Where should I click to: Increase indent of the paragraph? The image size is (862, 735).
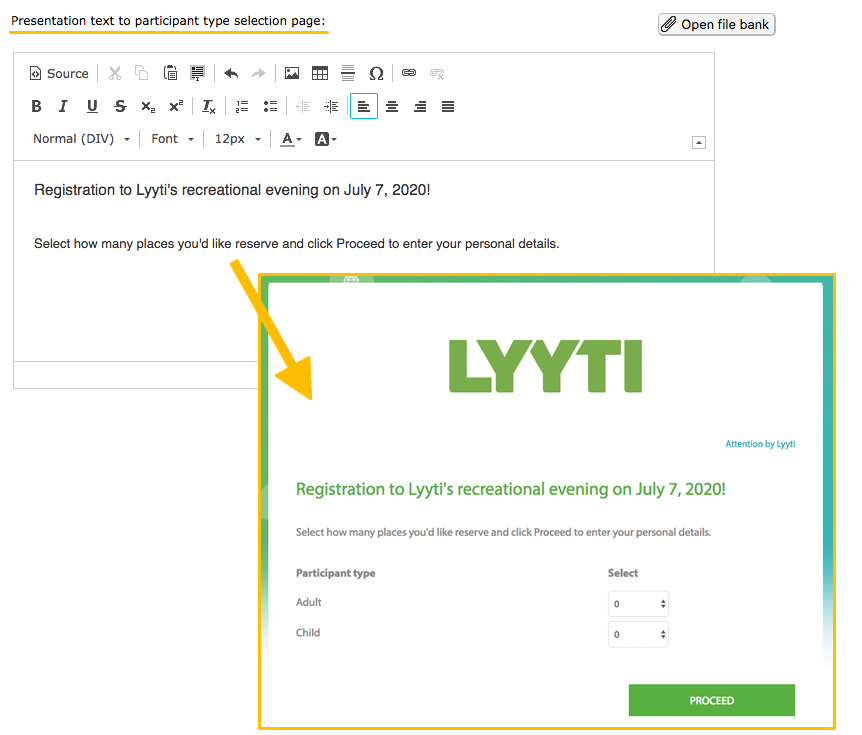pos(331,106)
